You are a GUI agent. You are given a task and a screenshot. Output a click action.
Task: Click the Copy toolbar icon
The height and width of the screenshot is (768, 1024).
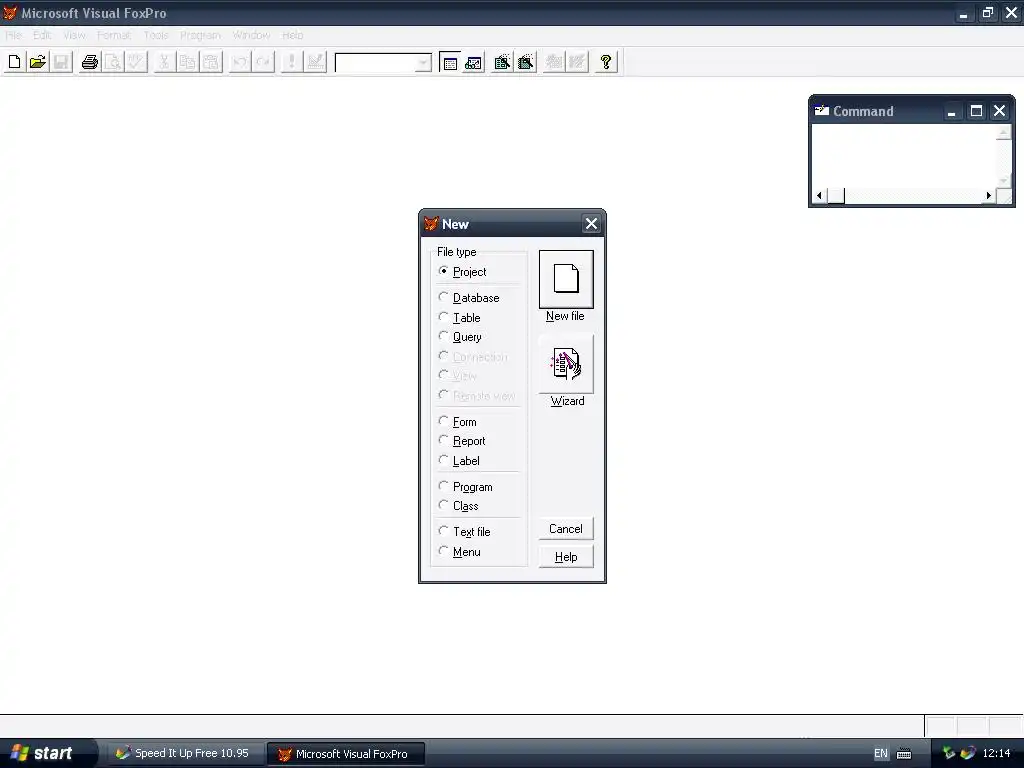(187, 62)
